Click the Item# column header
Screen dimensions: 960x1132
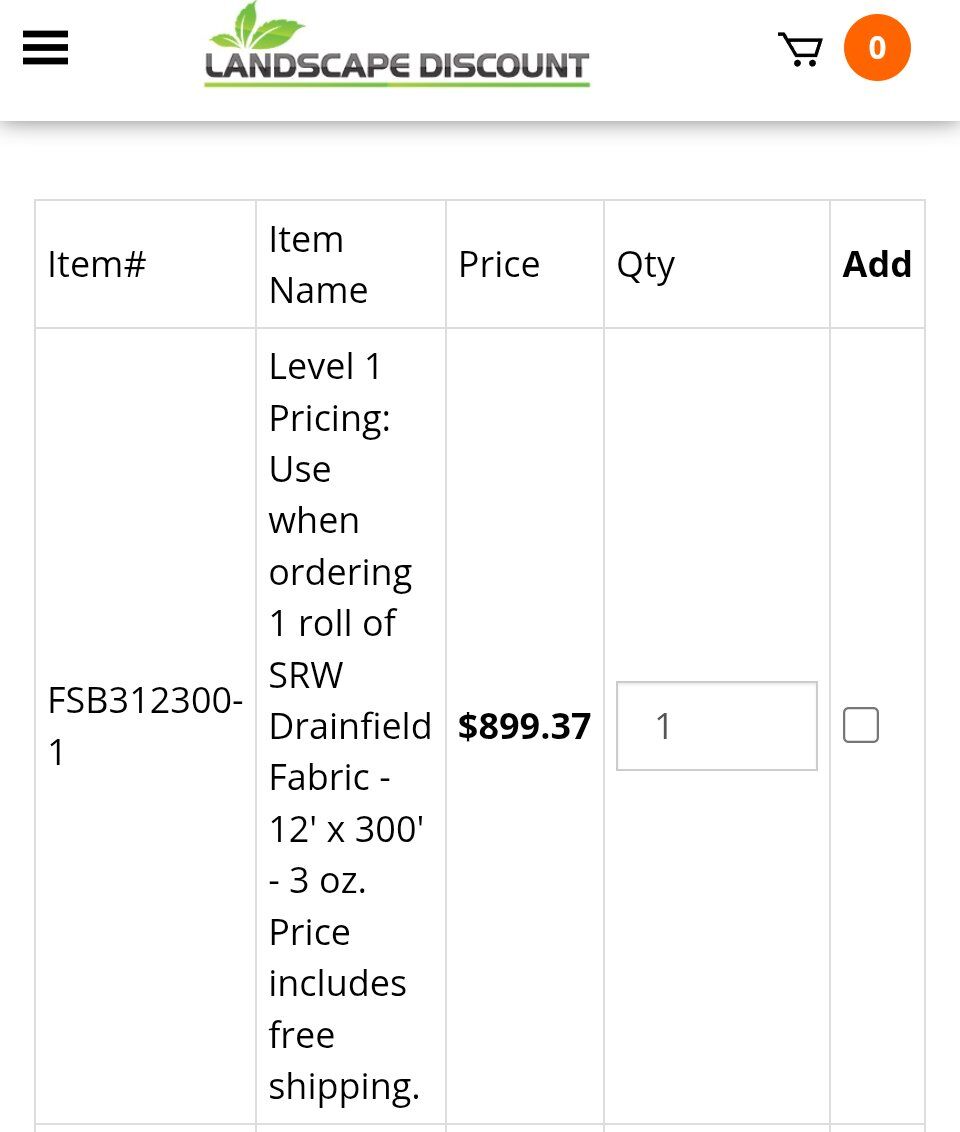click(97, 265)
